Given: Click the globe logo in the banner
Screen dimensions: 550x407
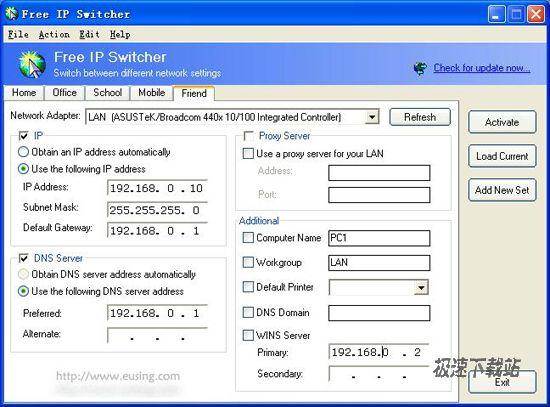Looking at the screenshot, I should (x=32, y=64).
